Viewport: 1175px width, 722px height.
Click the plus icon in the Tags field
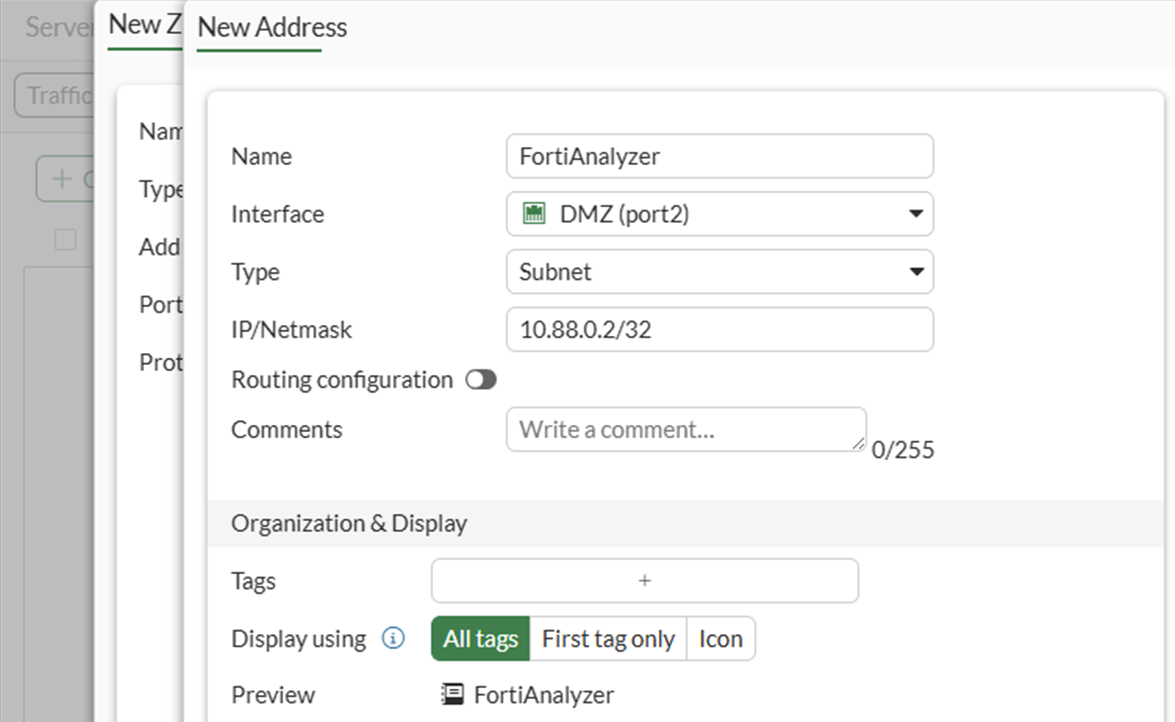645,581
